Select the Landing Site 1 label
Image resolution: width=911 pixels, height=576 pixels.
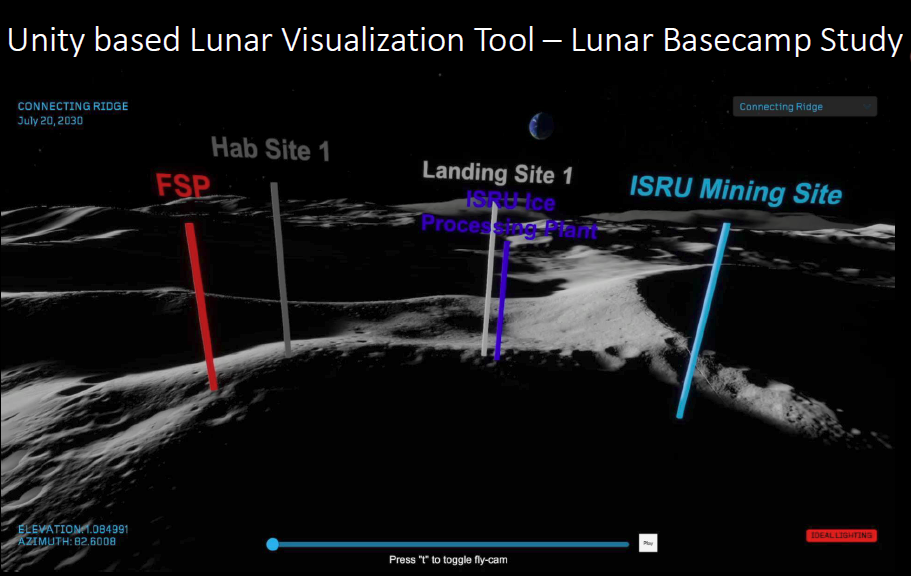(497, 172)
